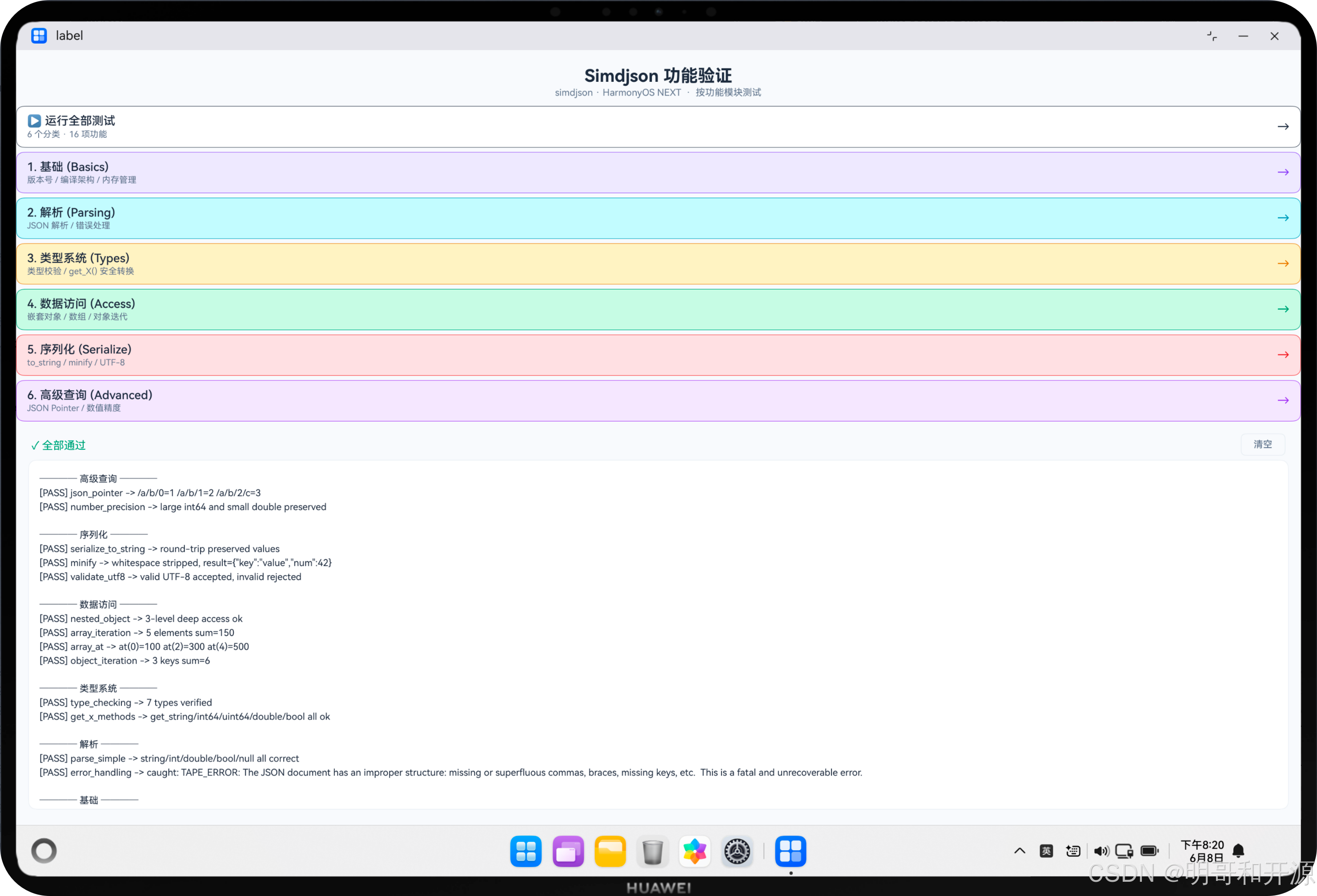Open notifications via bell icon
Screen dimensions: 1317x896
1239,851
